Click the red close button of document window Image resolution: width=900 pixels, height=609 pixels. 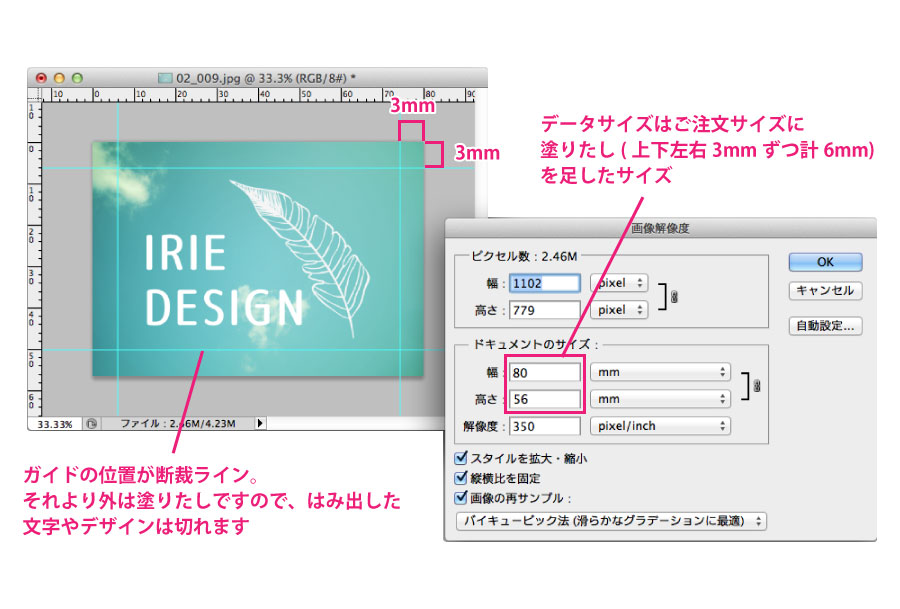tap(41, 77)
